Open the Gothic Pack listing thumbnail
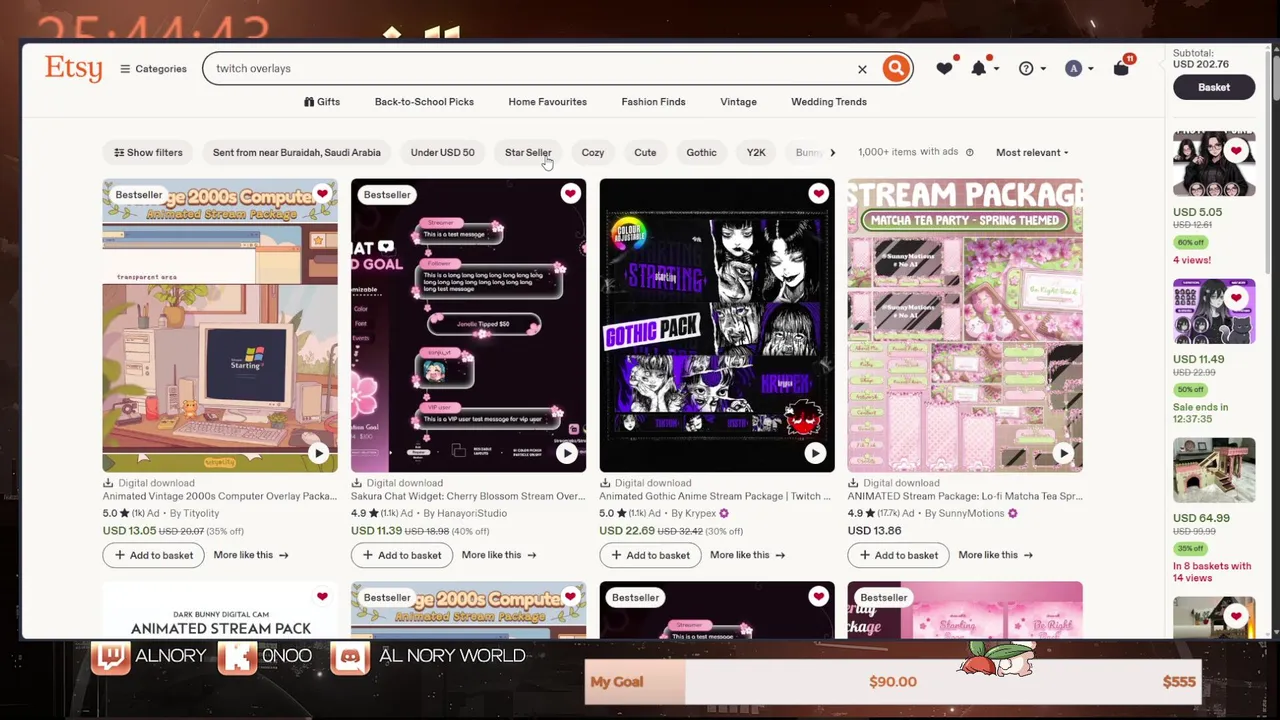Screen dimensions: 1280x720 coord(717,325)
